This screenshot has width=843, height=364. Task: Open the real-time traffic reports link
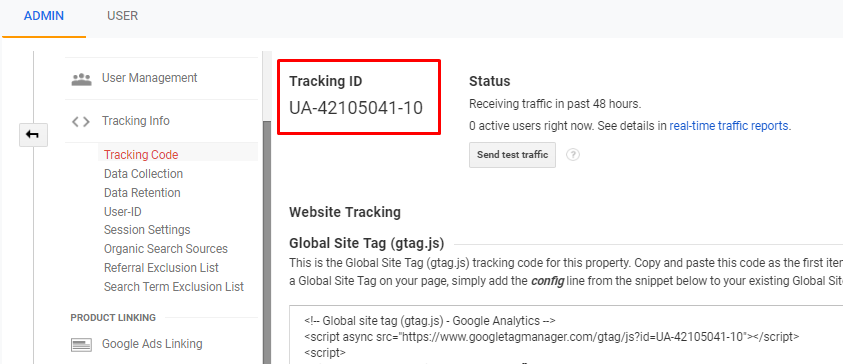coord(728,126)
